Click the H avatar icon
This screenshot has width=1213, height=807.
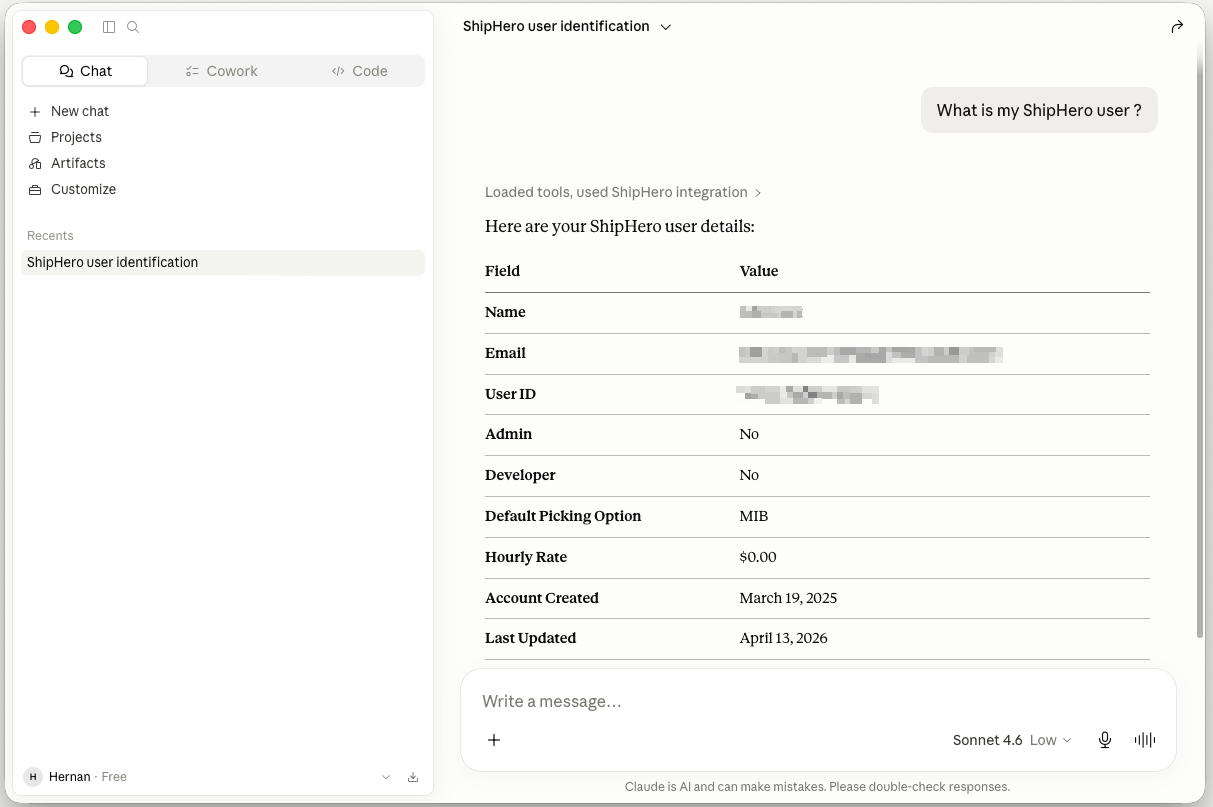[33, 777]
